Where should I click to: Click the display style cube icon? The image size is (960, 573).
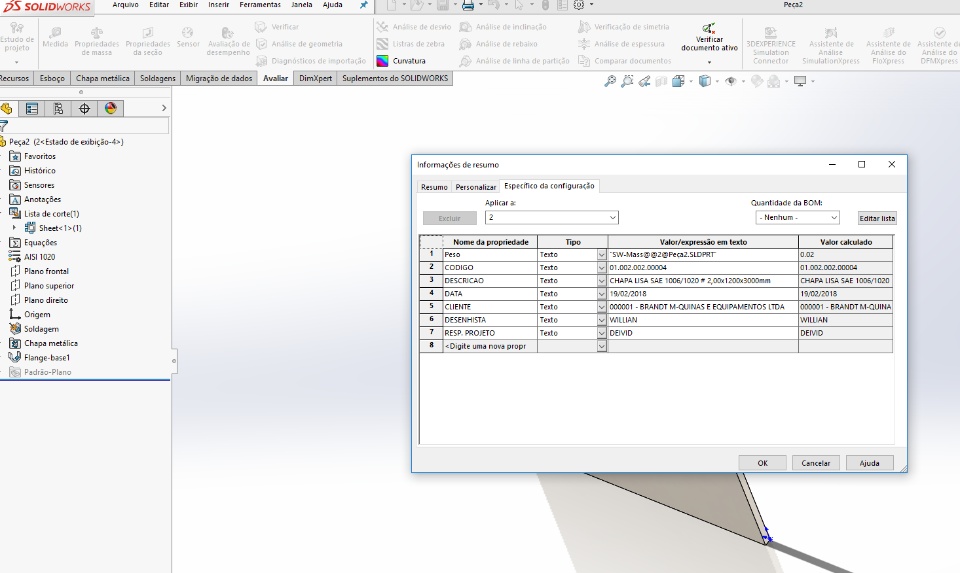(705, 81)
